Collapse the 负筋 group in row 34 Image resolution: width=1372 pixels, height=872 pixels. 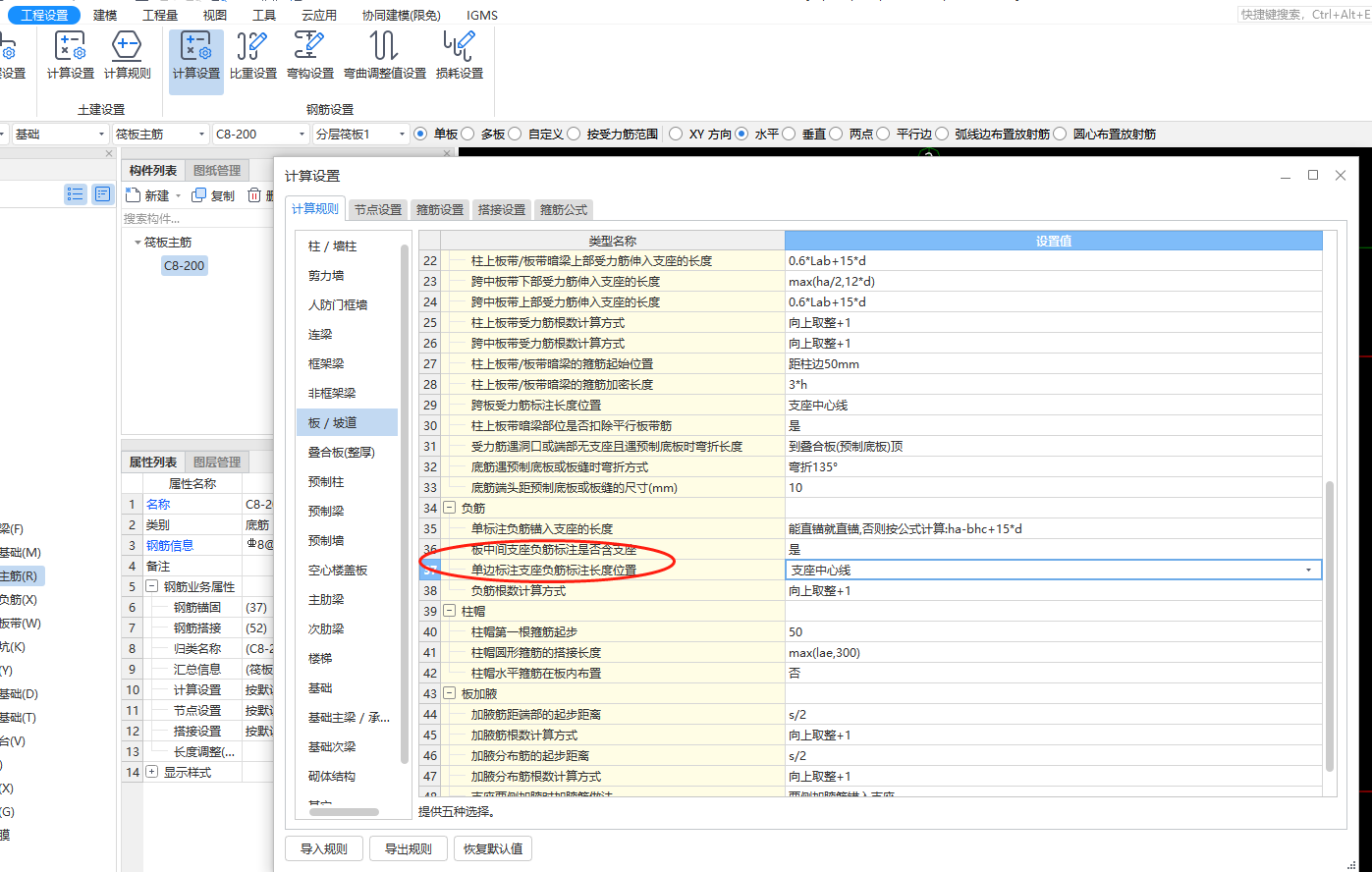[450, 509]
